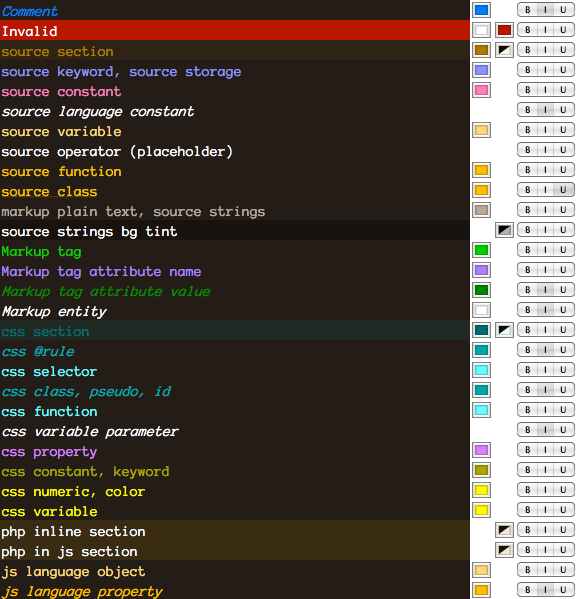Select the 'css section' row
The height and width of the screenshot is (599, 580).
(x=235, y=330)
